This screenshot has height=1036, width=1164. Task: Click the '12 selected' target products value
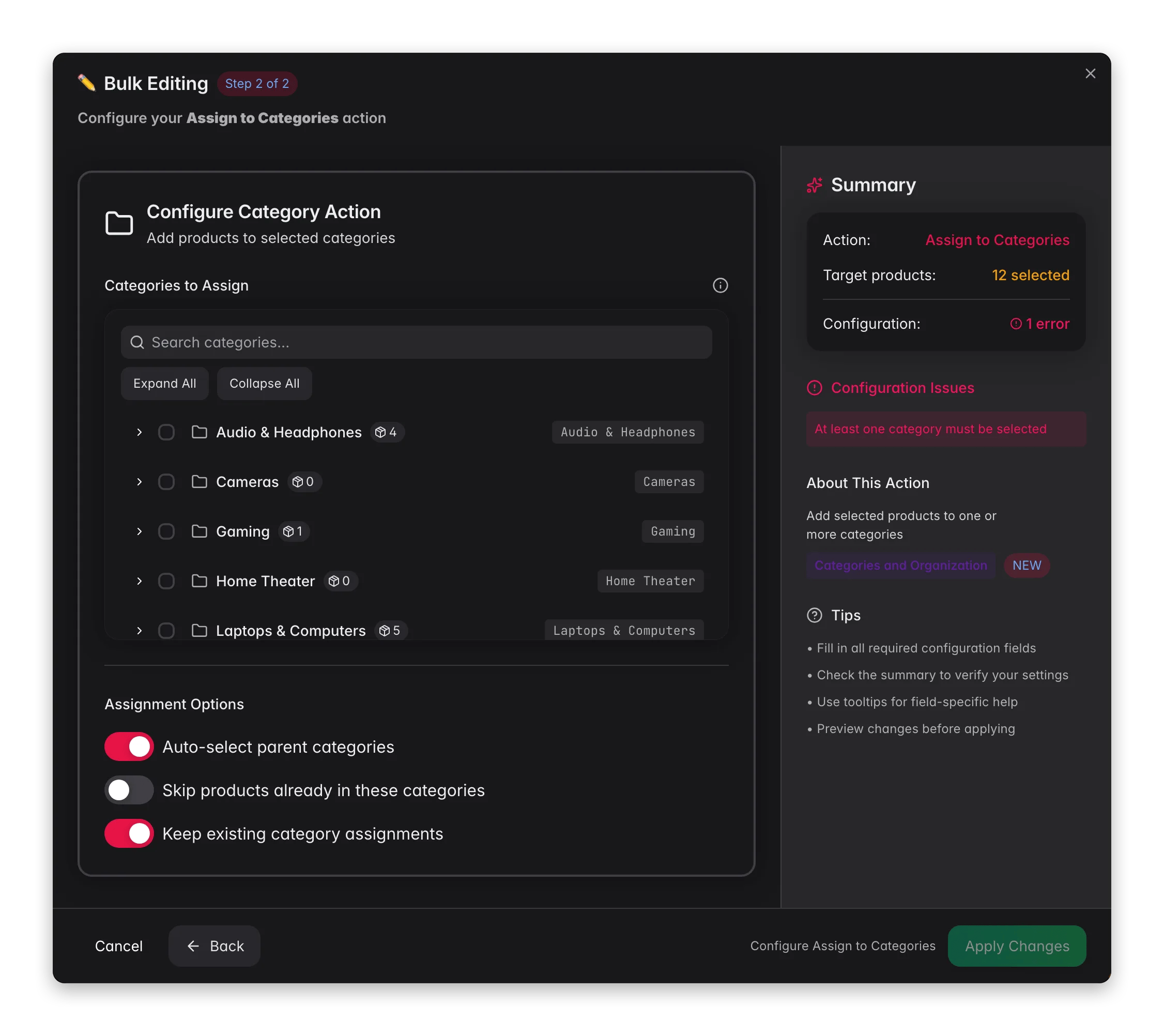pos(1030,275)
